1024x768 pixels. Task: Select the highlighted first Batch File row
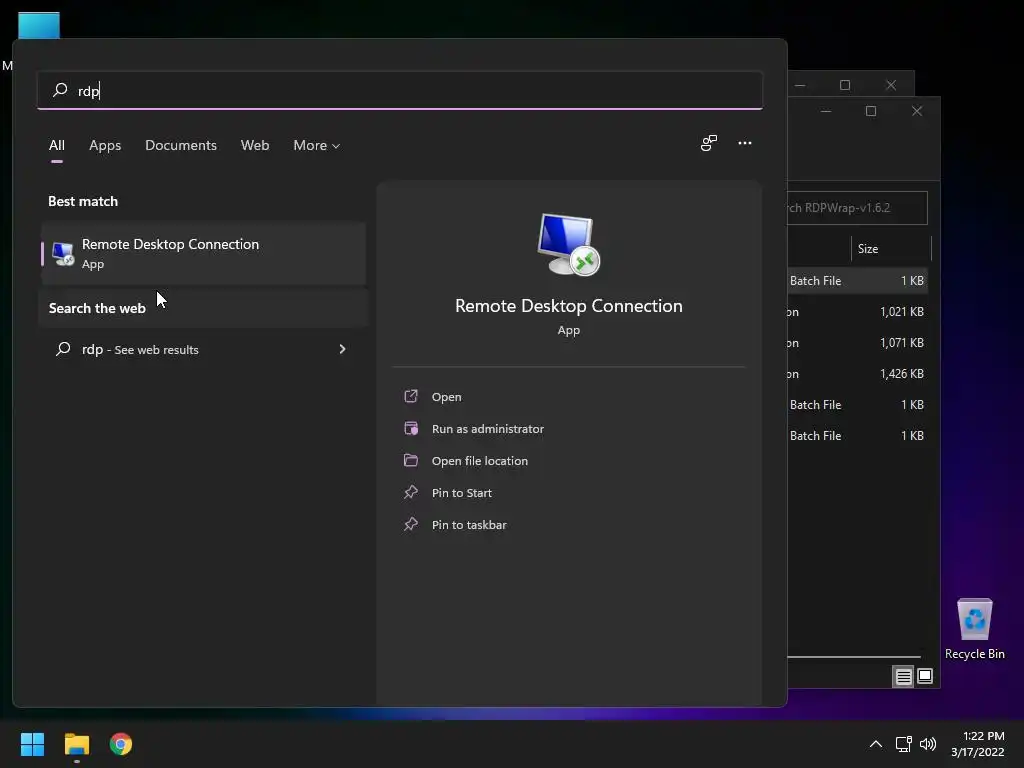858,281
